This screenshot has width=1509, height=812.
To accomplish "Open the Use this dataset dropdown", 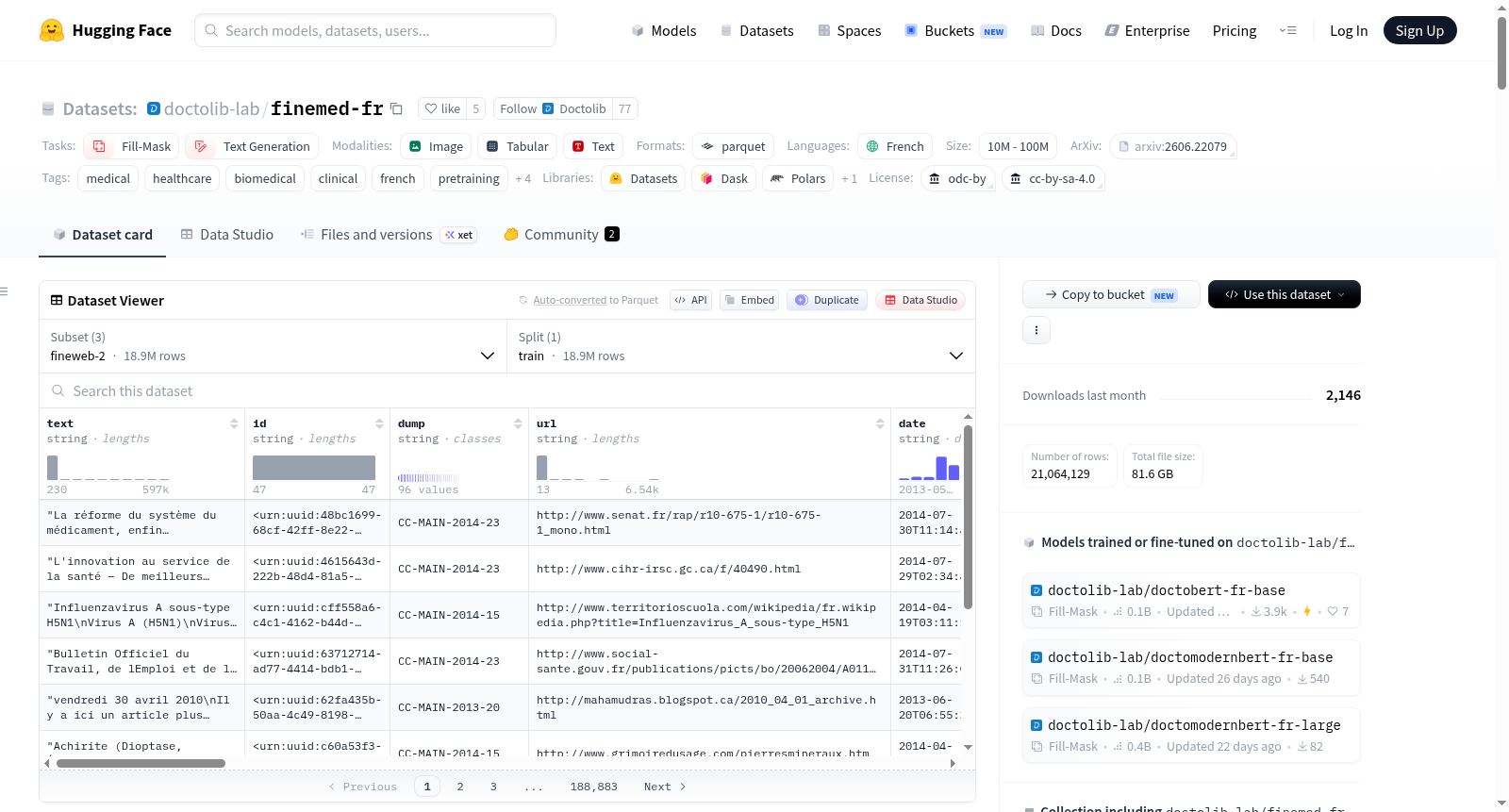I will (1285, 294).
